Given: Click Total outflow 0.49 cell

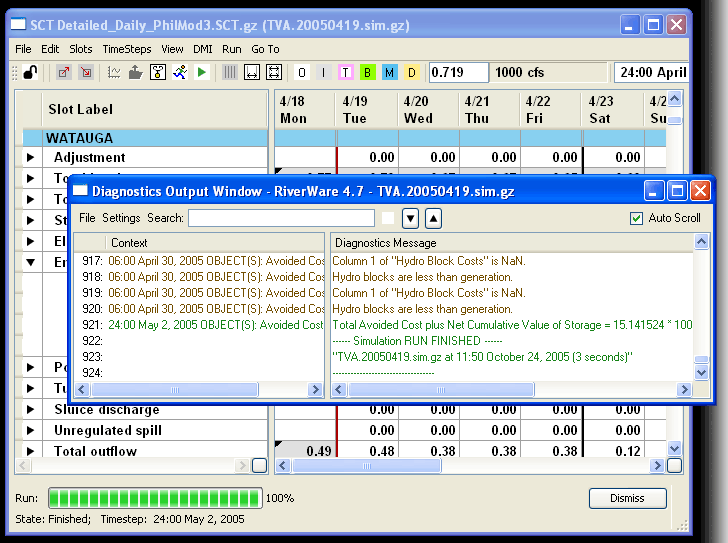Looking at the screenshot, I should click(x=305, y=451).
